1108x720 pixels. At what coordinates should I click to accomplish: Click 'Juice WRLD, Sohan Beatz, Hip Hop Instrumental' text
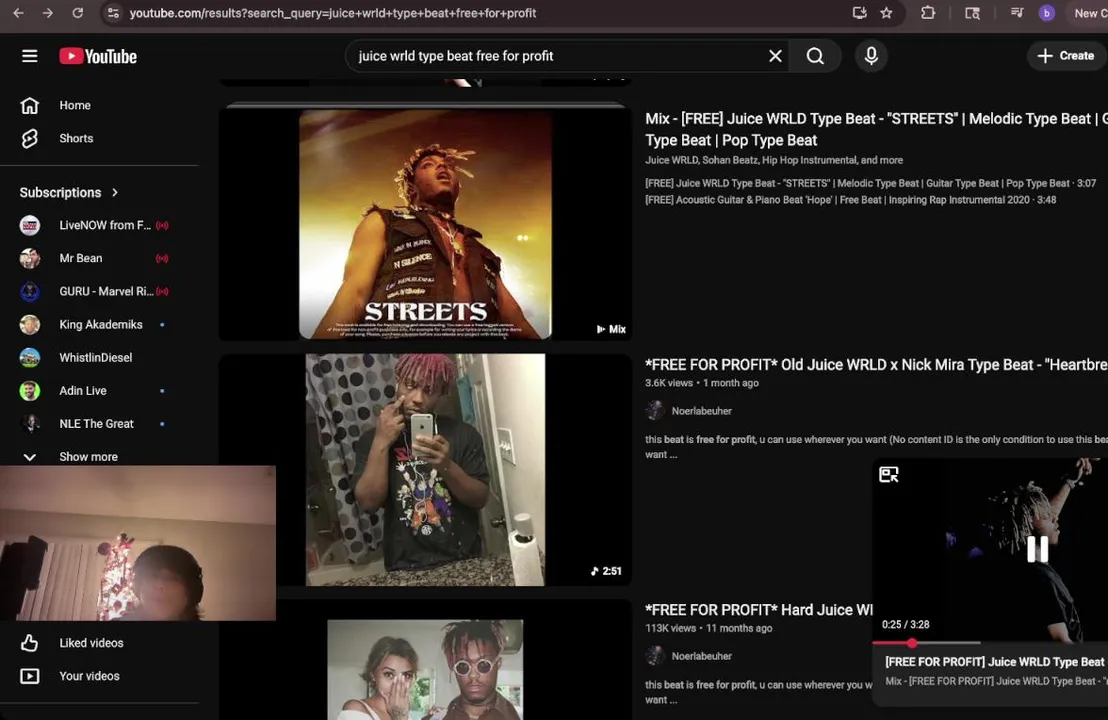[x=774, y=160]
